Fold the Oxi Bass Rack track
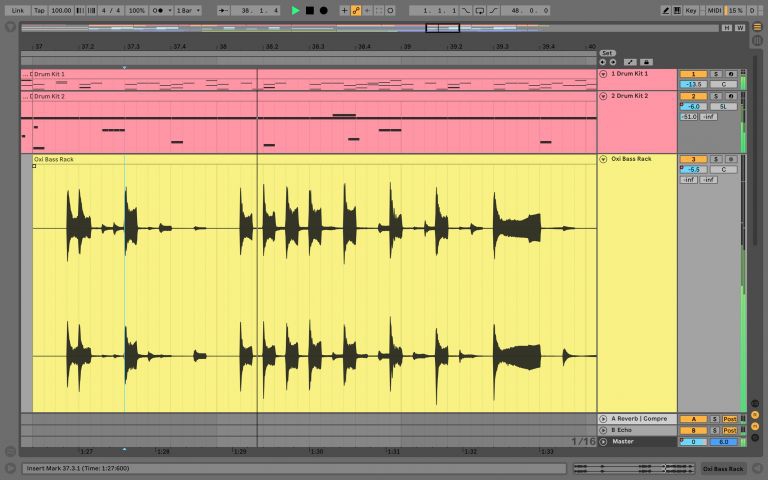 coord(603,159)
